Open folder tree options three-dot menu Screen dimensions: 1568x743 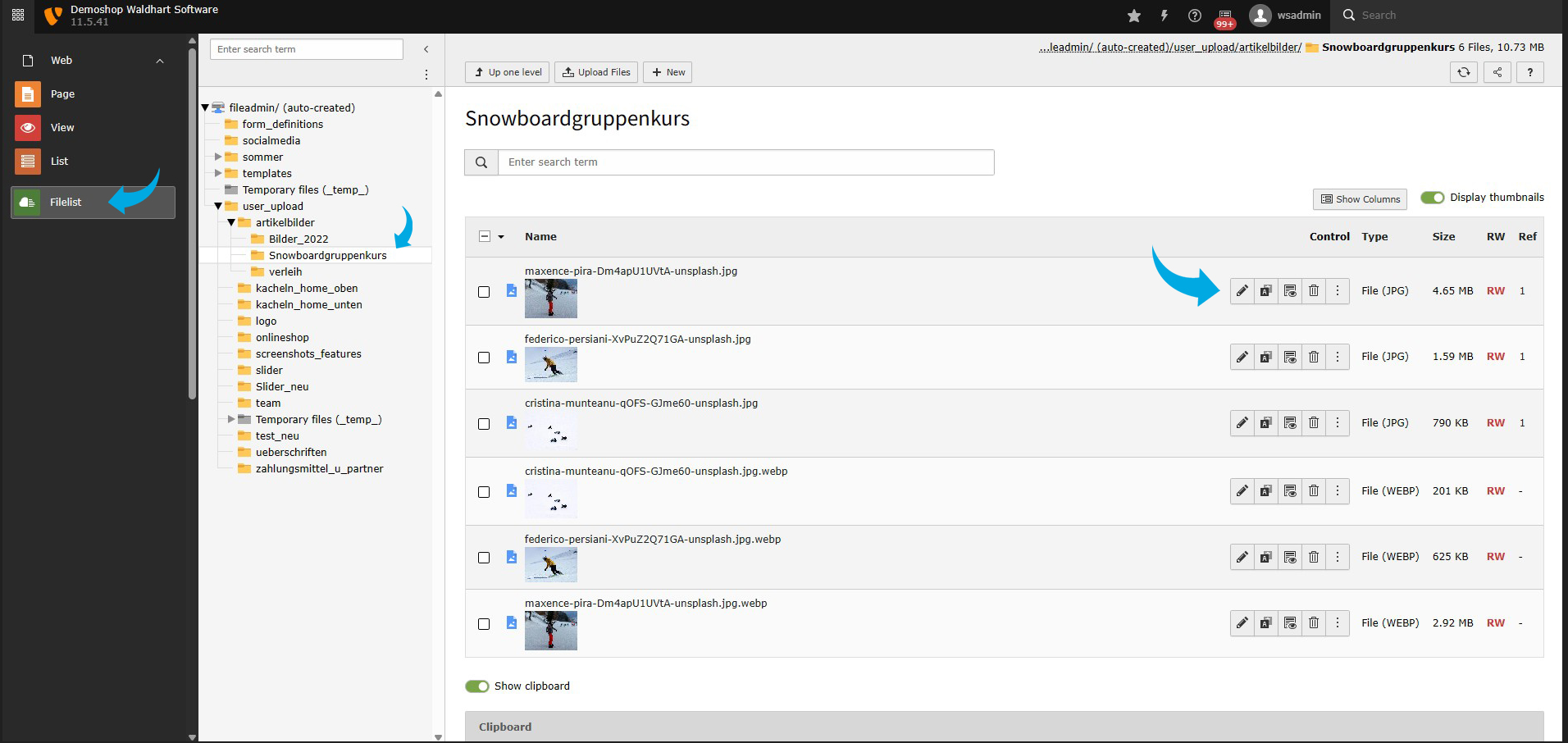pyautogui.click(x=426, y=75)
